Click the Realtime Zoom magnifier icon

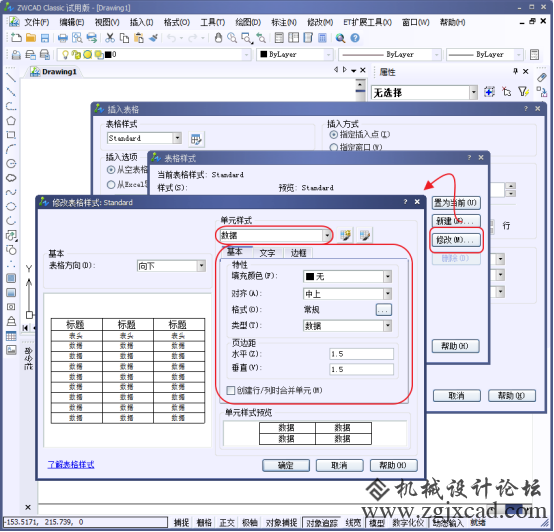tap(232, 38)
